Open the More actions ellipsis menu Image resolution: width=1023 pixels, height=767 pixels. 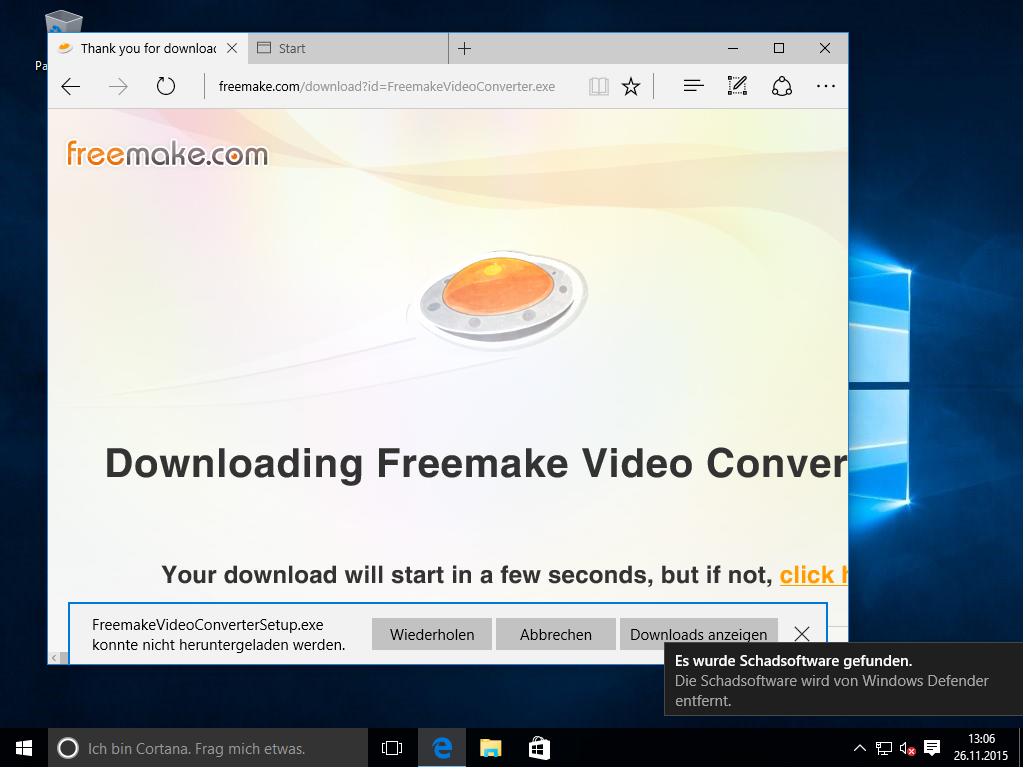pos(825,86)
